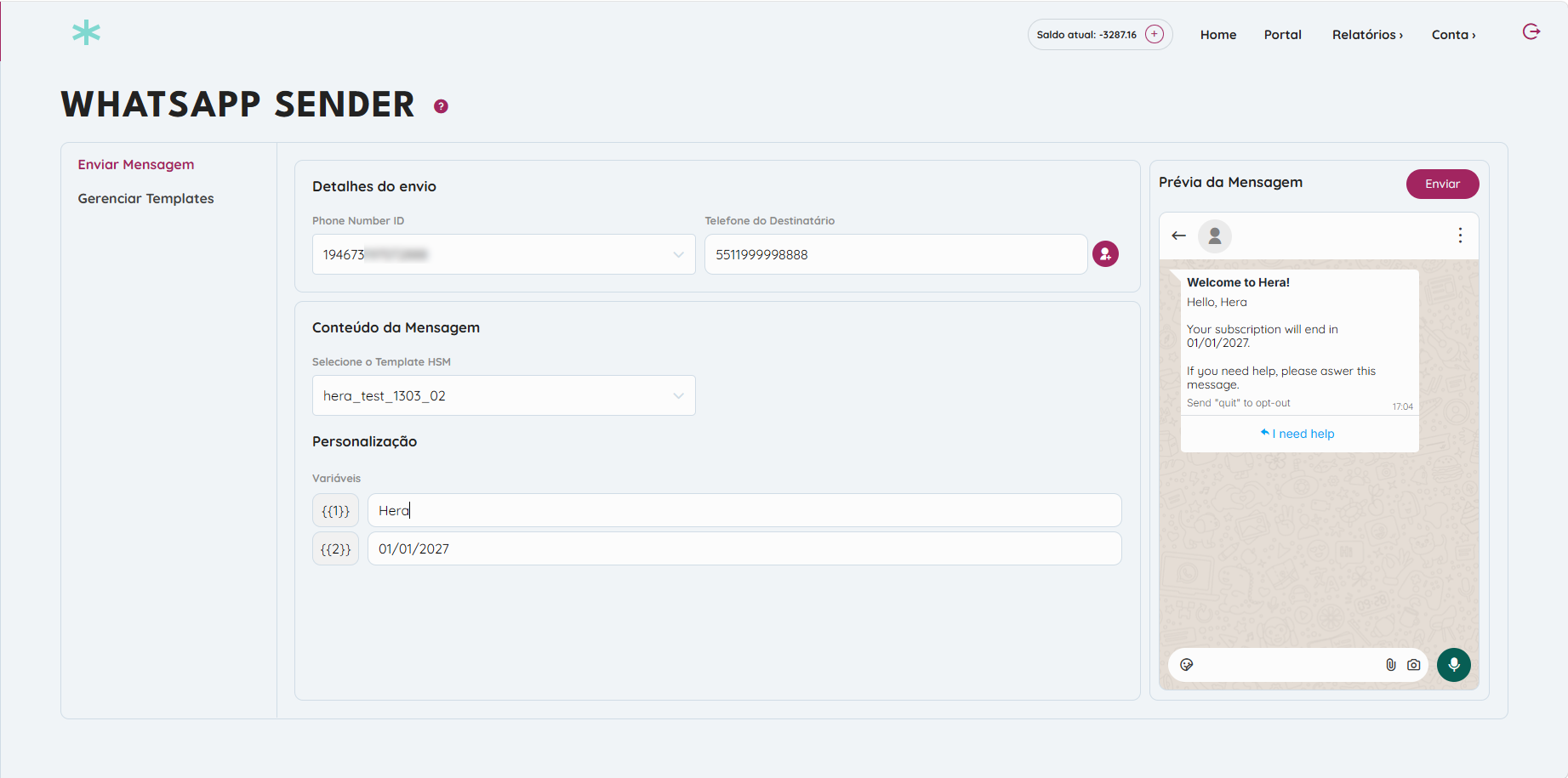1568x778 pixels.
Task: Click the Conteúdo da Mensagem heading
Action: 396,327
